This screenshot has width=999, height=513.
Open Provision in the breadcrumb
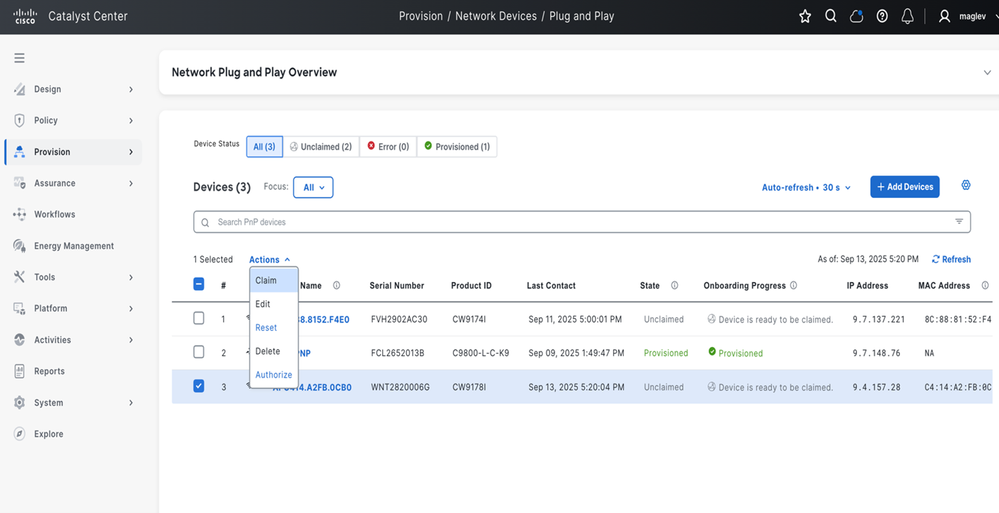pos(420,17)
